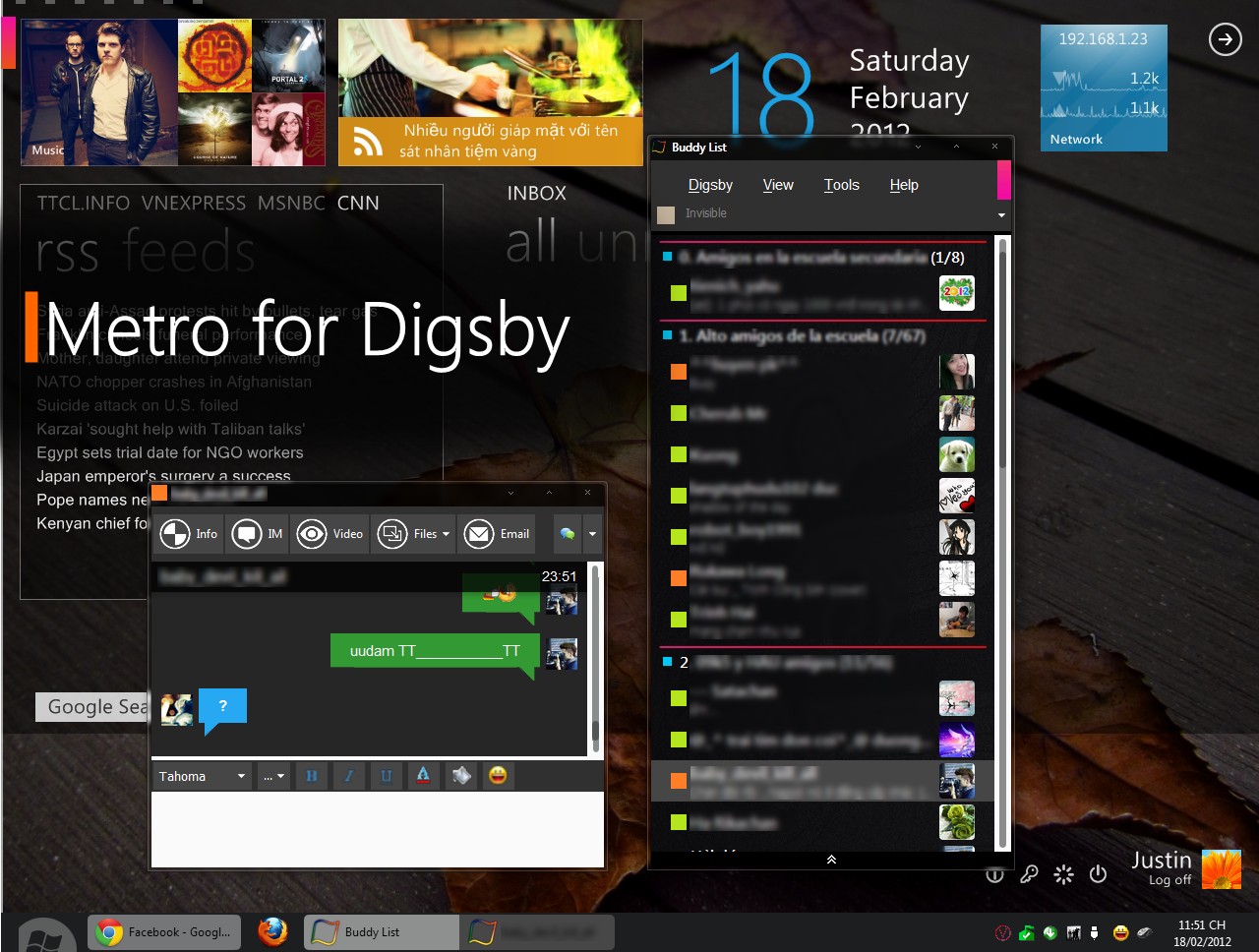The height and width of the screenshot is (952, 1259).
Task: Click the mouse tray icon
Action: (x=1144, y=932)
